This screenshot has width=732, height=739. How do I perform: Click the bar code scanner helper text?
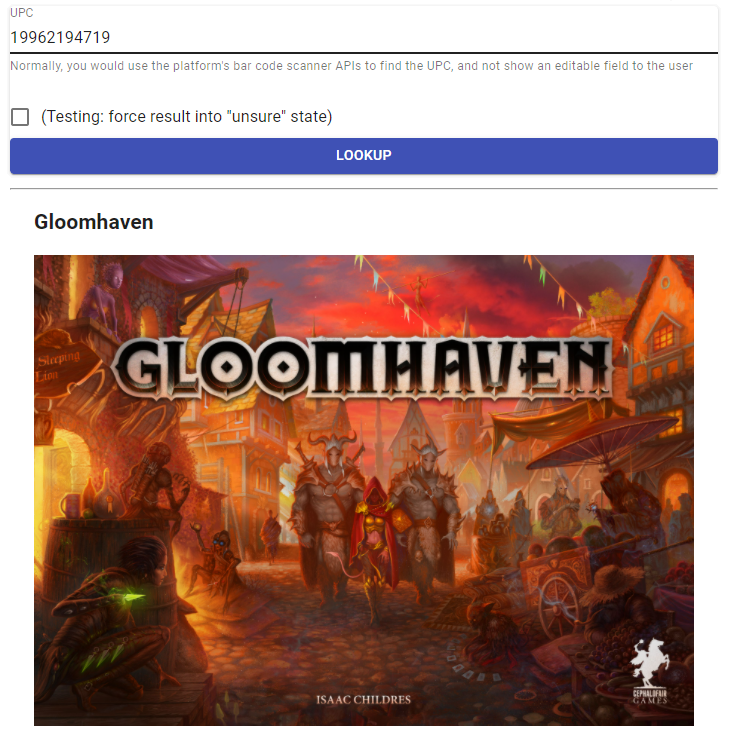(x=352, y=66)
